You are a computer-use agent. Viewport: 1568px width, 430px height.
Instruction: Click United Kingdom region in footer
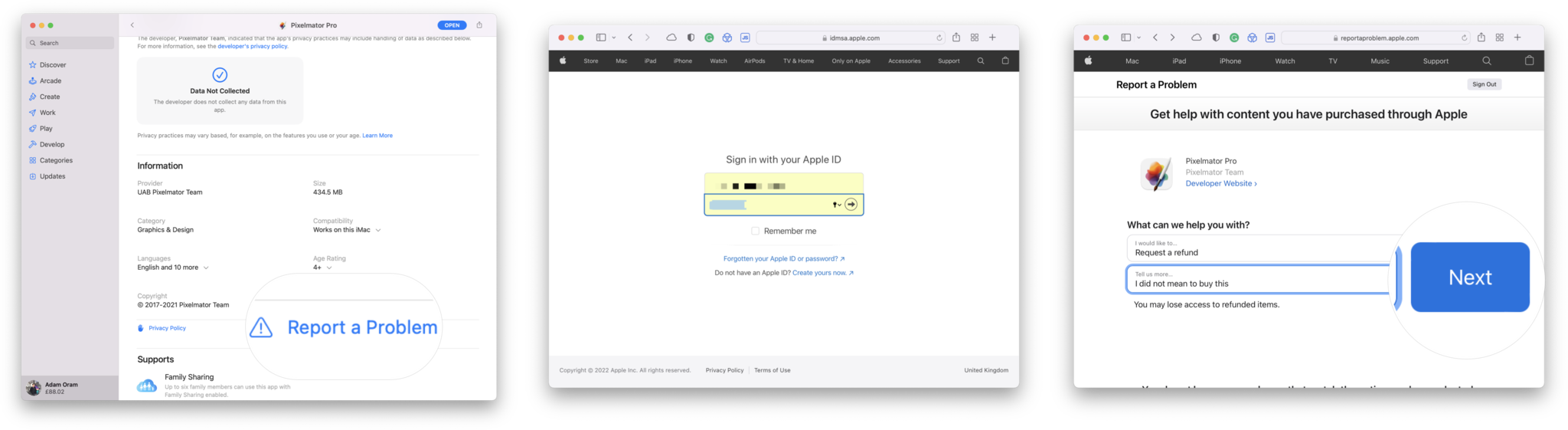(986, 370)
